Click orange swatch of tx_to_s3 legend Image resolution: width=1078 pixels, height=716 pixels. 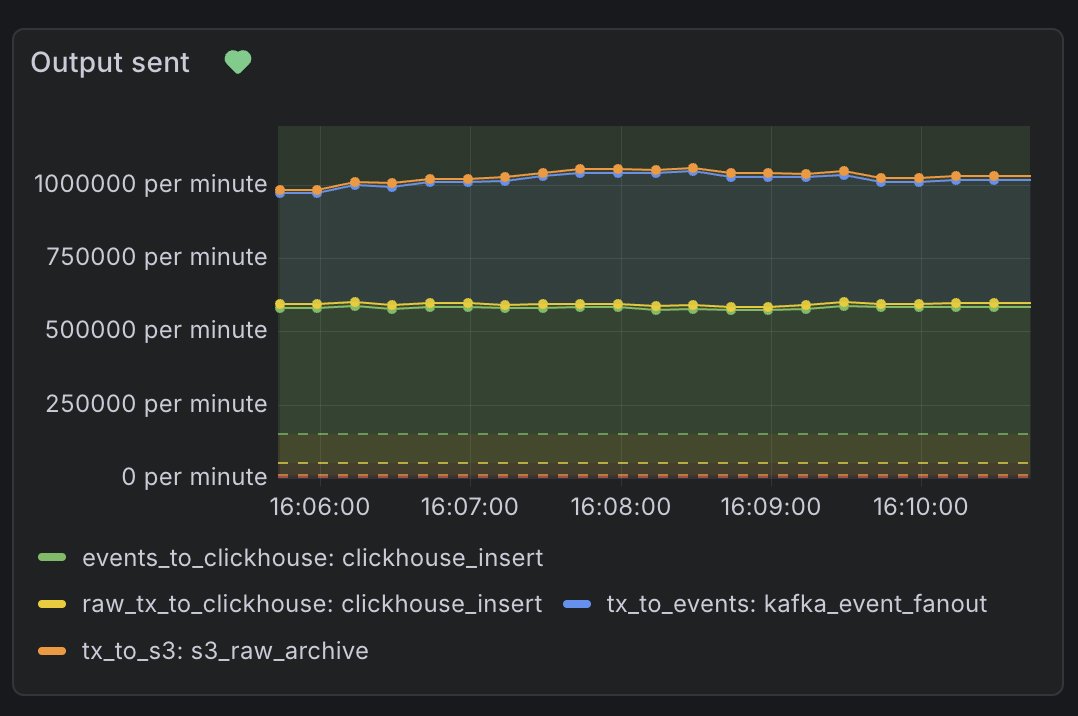pyautogui.click(x=52, y=651)
